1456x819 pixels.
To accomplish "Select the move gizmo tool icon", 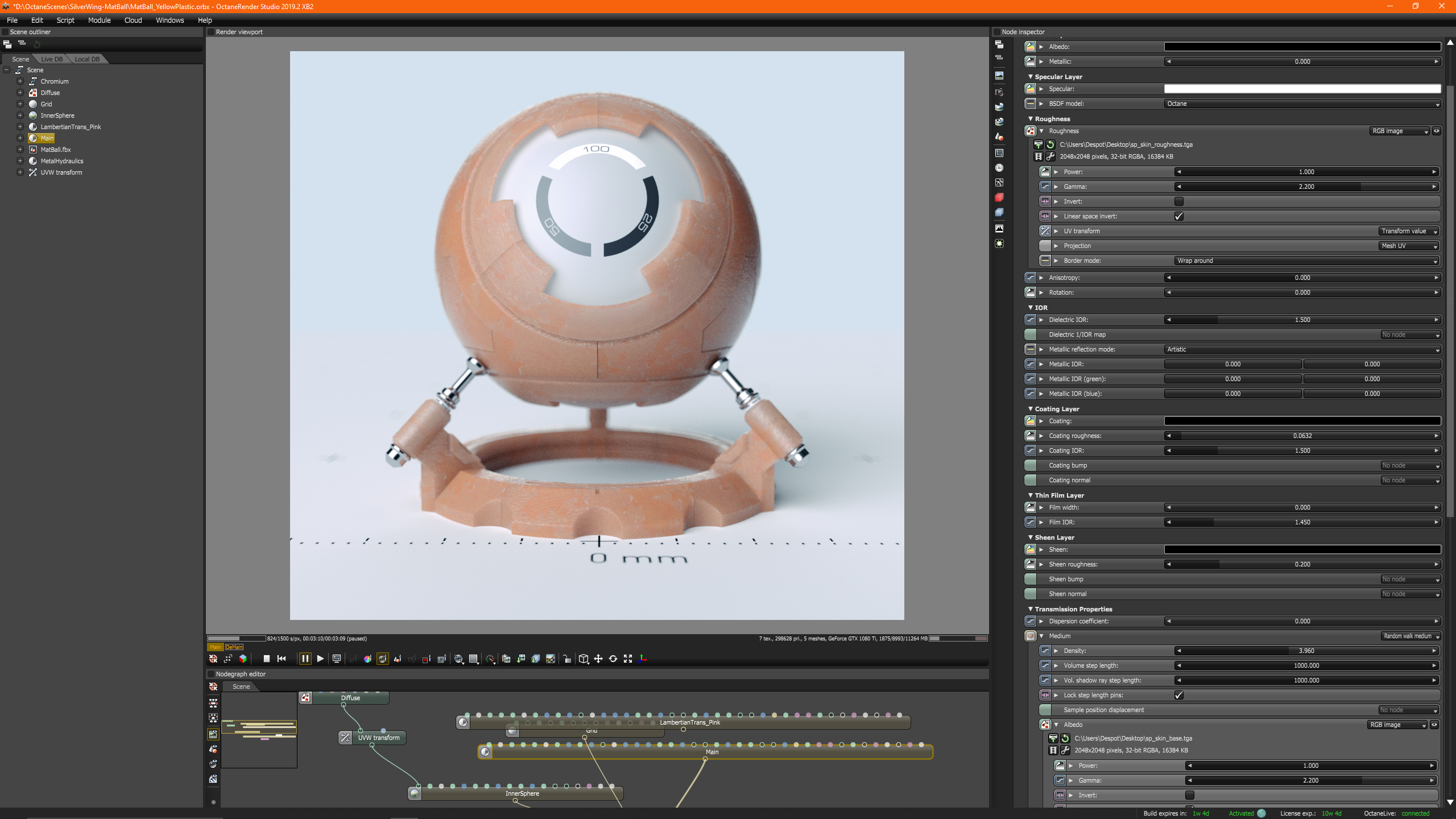I will tap(598, 659).
